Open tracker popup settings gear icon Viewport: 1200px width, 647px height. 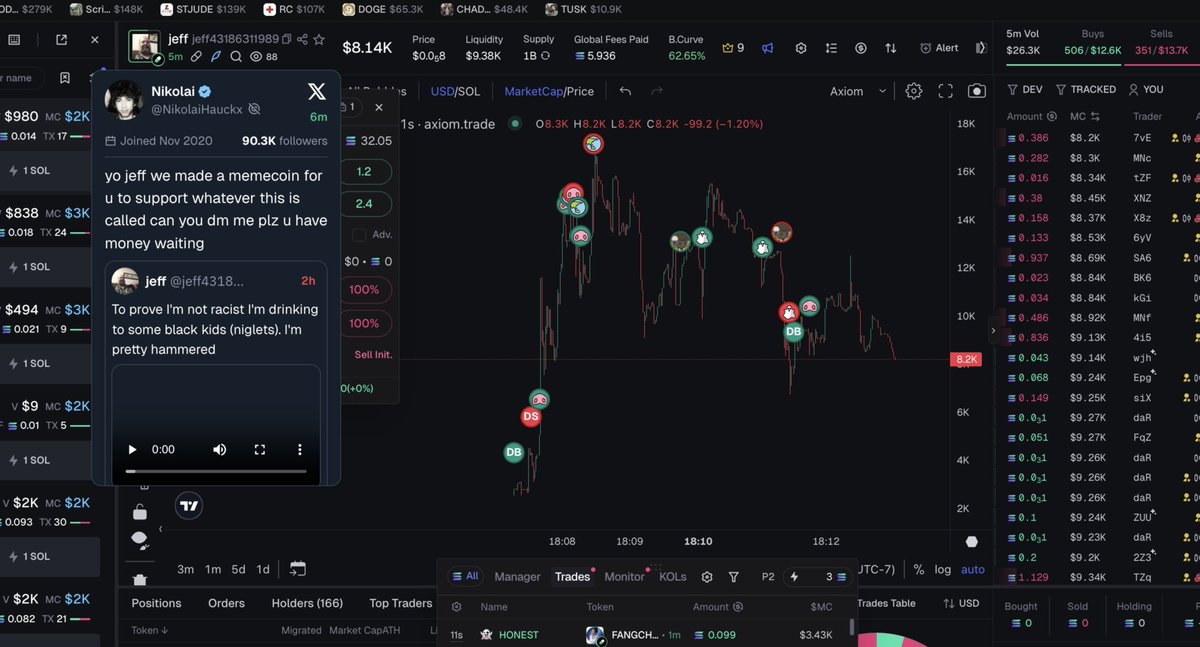[707, 577]
